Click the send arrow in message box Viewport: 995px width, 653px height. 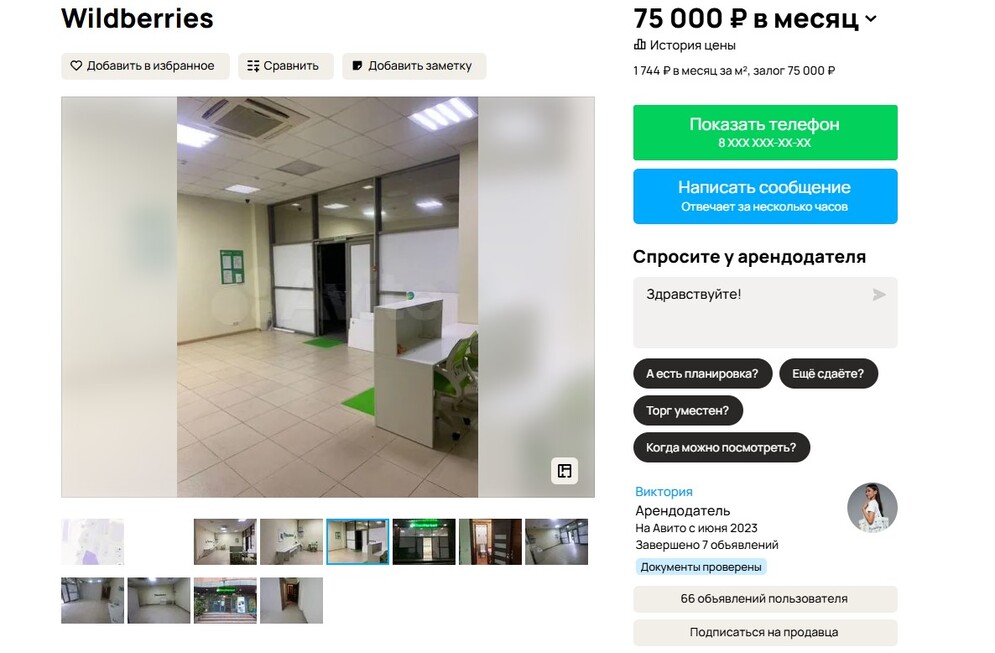click(879, 294)
